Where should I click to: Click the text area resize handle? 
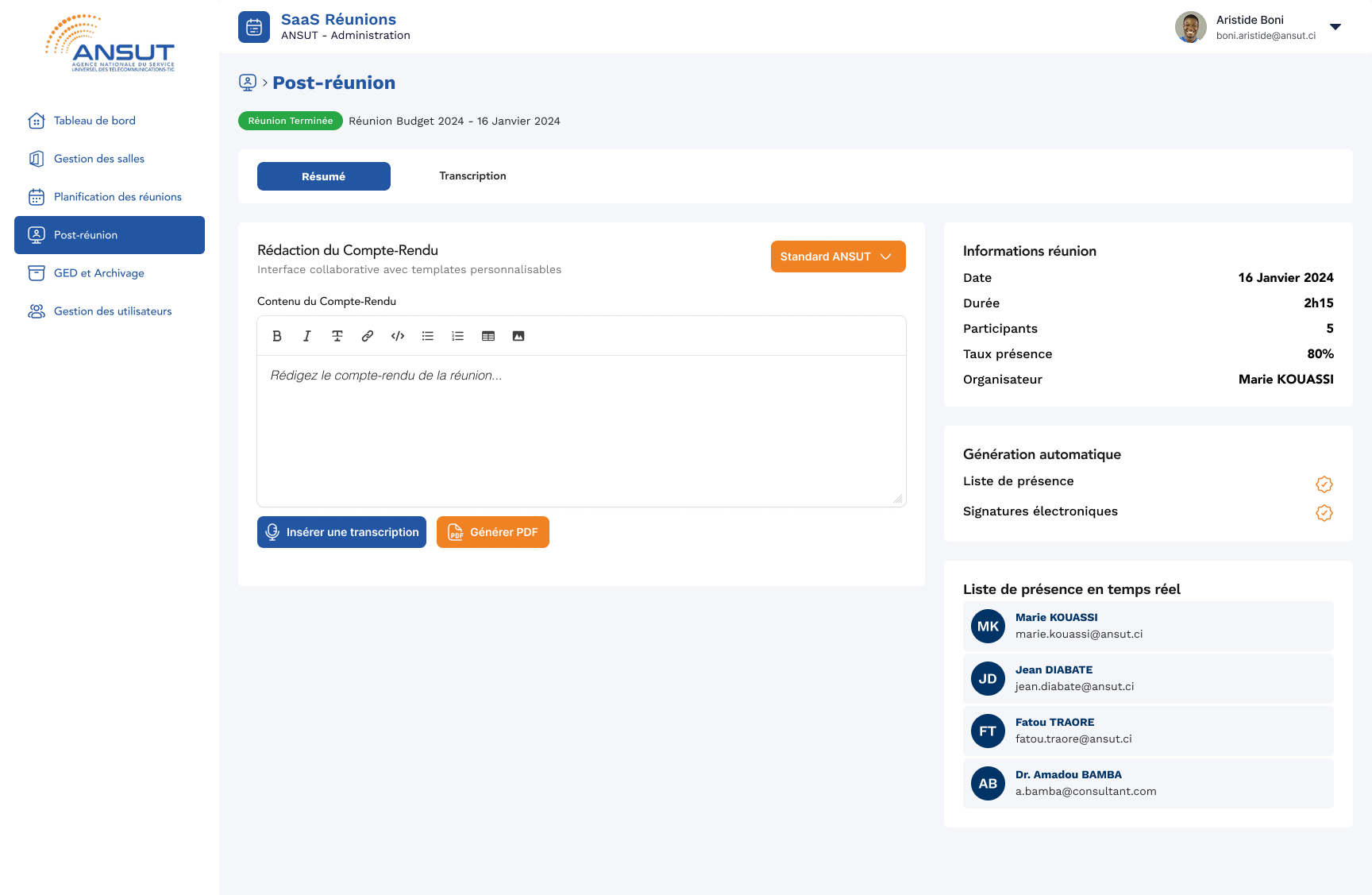pyautogui.click(x=898, y=499)
